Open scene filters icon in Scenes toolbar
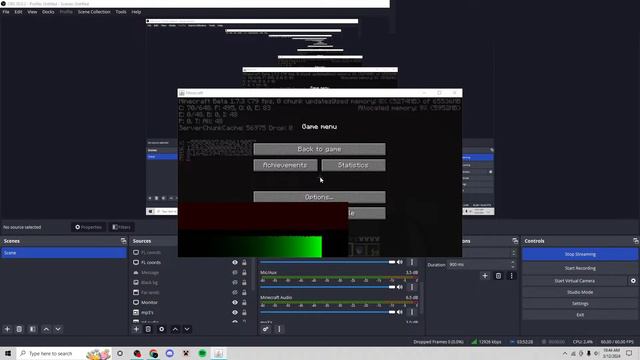 pyautogui.click(x=33, y=329)
